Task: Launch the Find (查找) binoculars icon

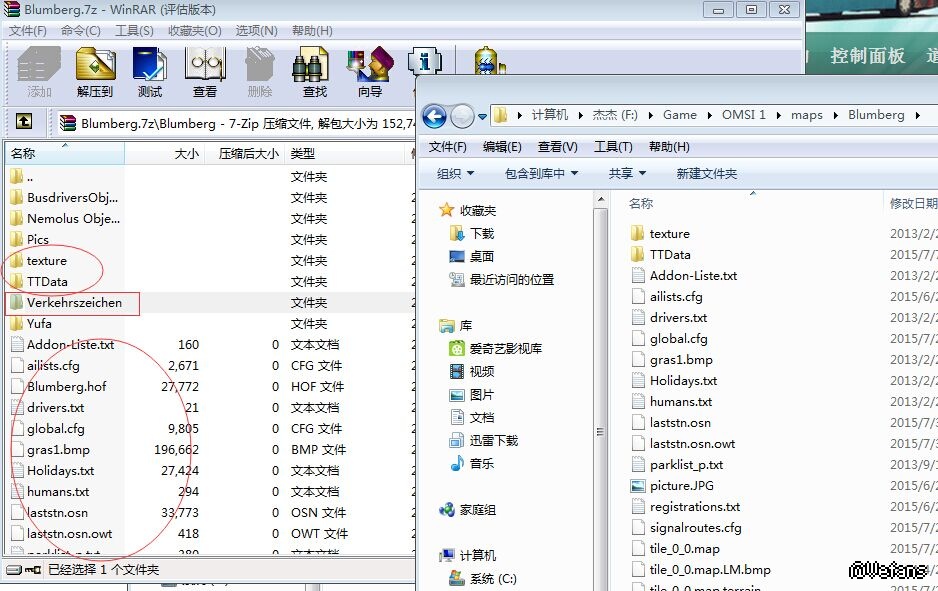Action: [x=314, y=71]
